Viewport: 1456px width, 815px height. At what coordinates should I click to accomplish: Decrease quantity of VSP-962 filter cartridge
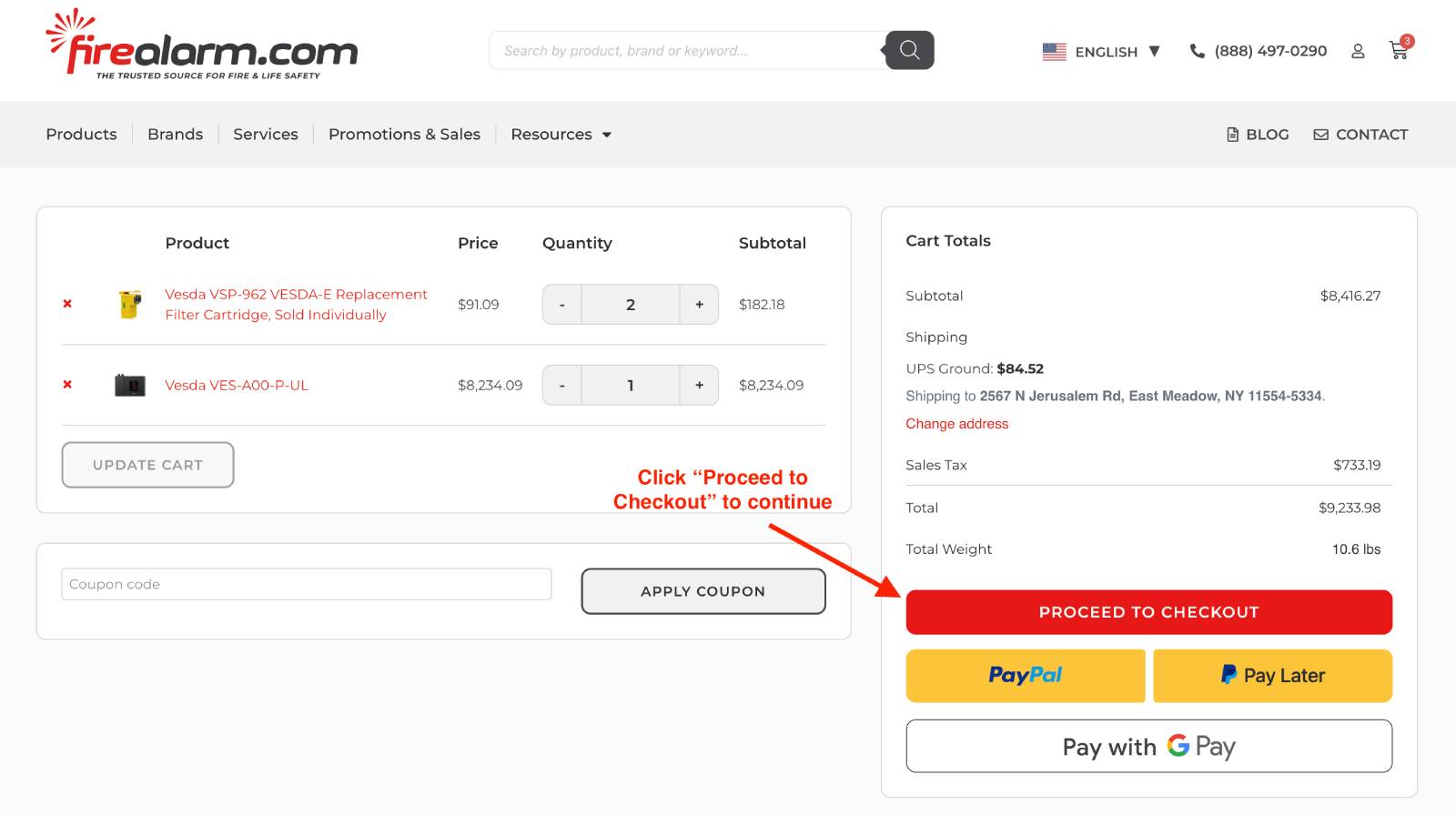tap(562, 305)
